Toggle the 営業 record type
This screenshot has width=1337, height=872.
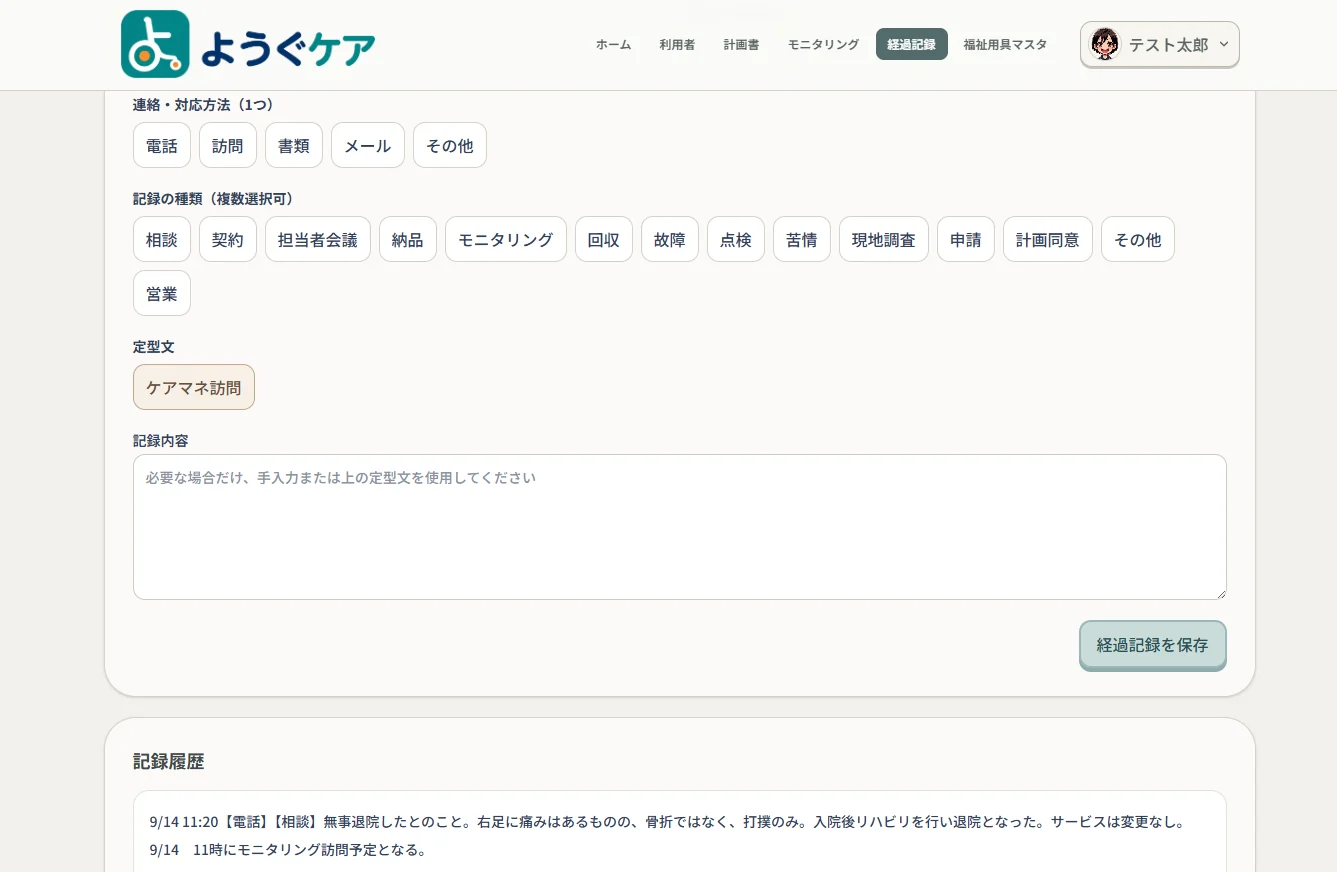[162, 293]
